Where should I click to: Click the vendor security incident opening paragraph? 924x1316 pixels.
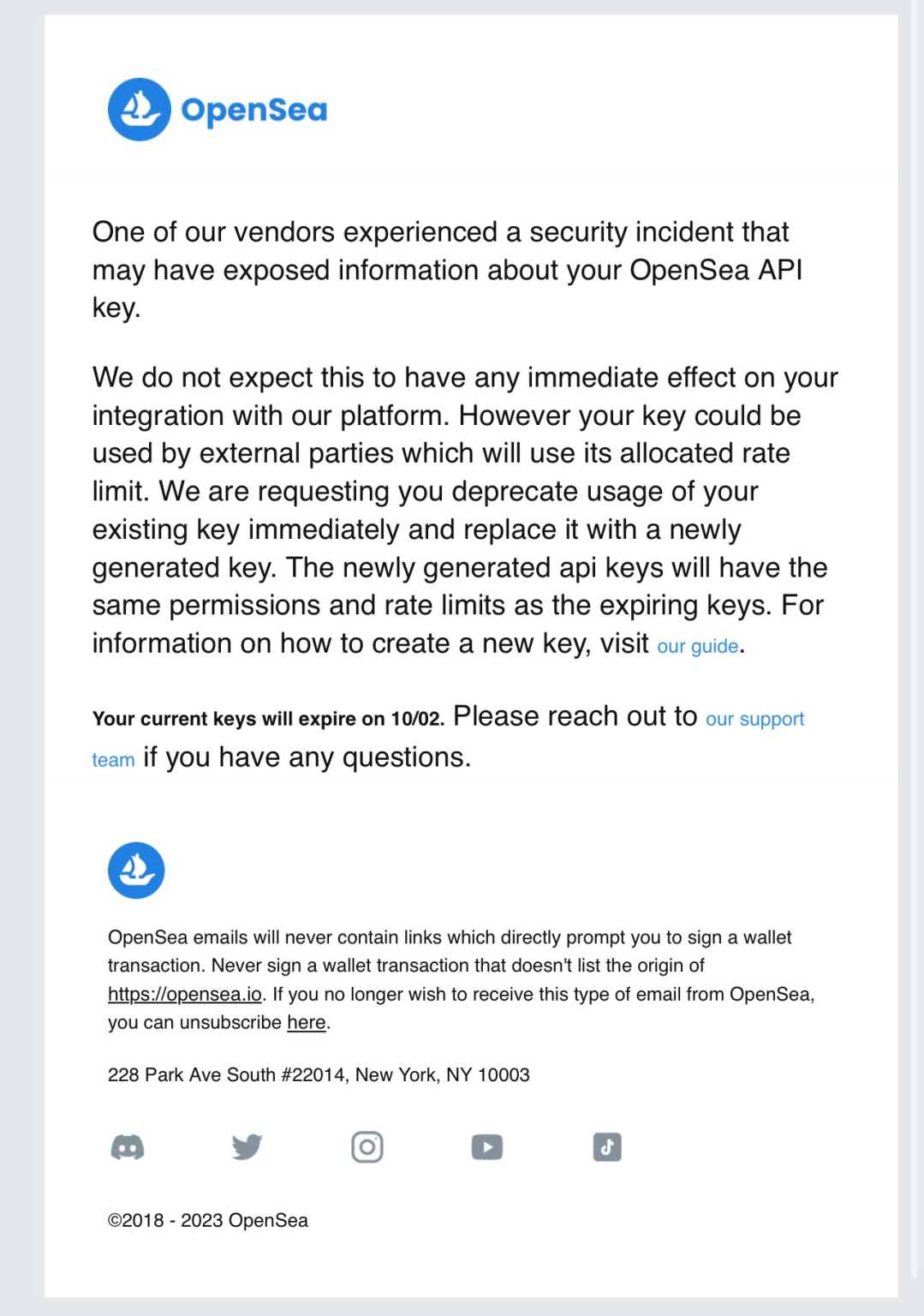click(447, 270)
